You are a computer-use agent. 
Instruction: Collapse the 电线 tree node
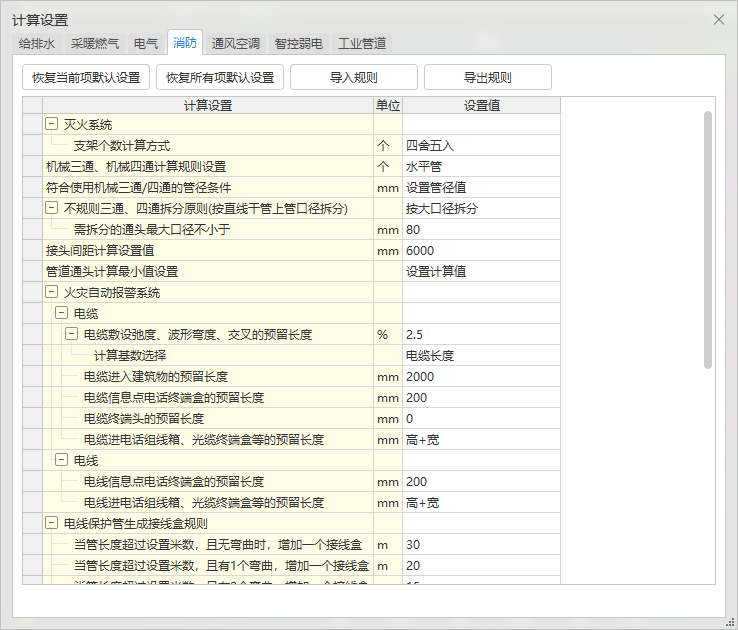click(61, 461)
